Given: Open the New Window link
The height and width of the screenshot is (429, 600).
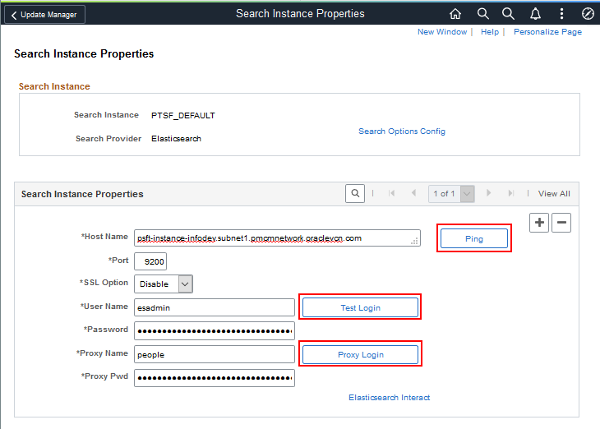Looking at the screenshot, I should (x=442, y=32).
